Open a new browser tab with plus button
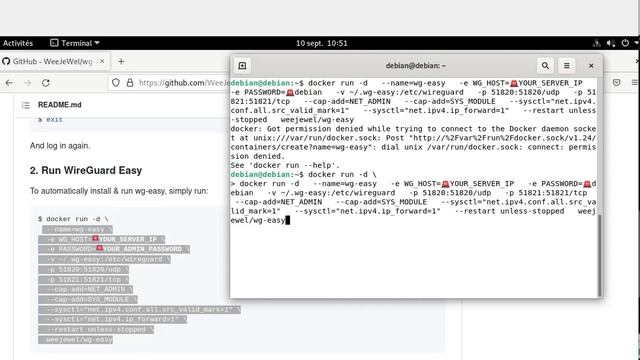The width and height of the screenshot is (640, 360). pyautogui.click(x=121, y=61)
